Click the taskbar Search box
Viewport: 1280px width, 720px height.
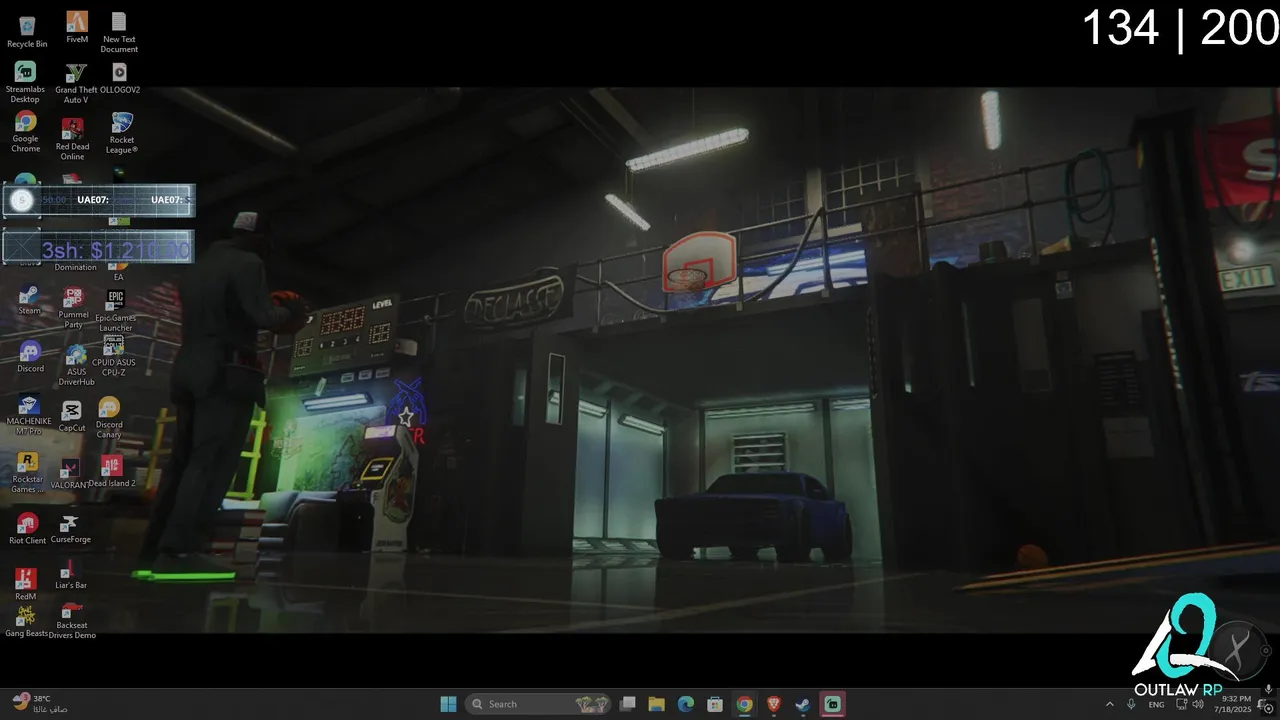pos(540,704)
